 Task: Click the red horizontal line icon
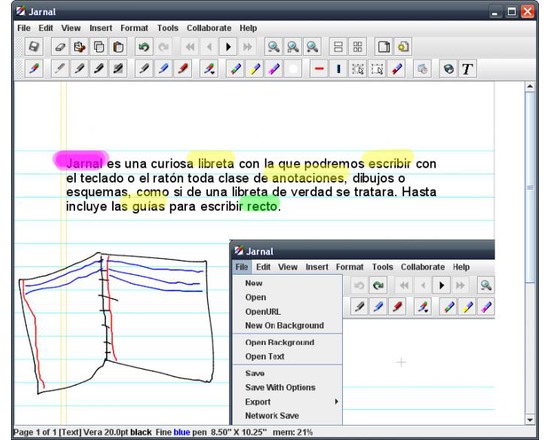coord(319,69)
